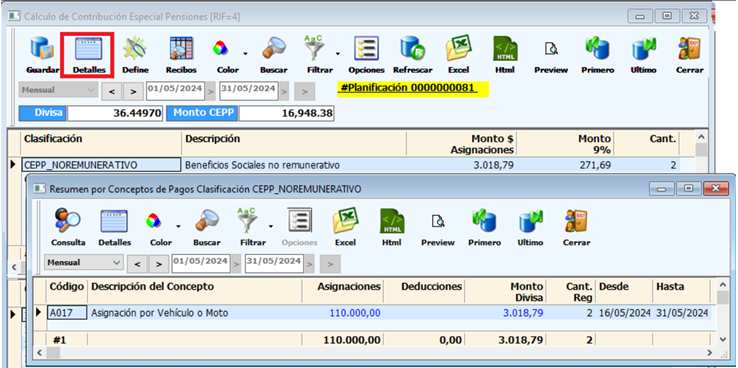Screen dimensions: 738x368
Task: Click Buscar icon in Cálculo window toolbar
Action: pos(273,49)
